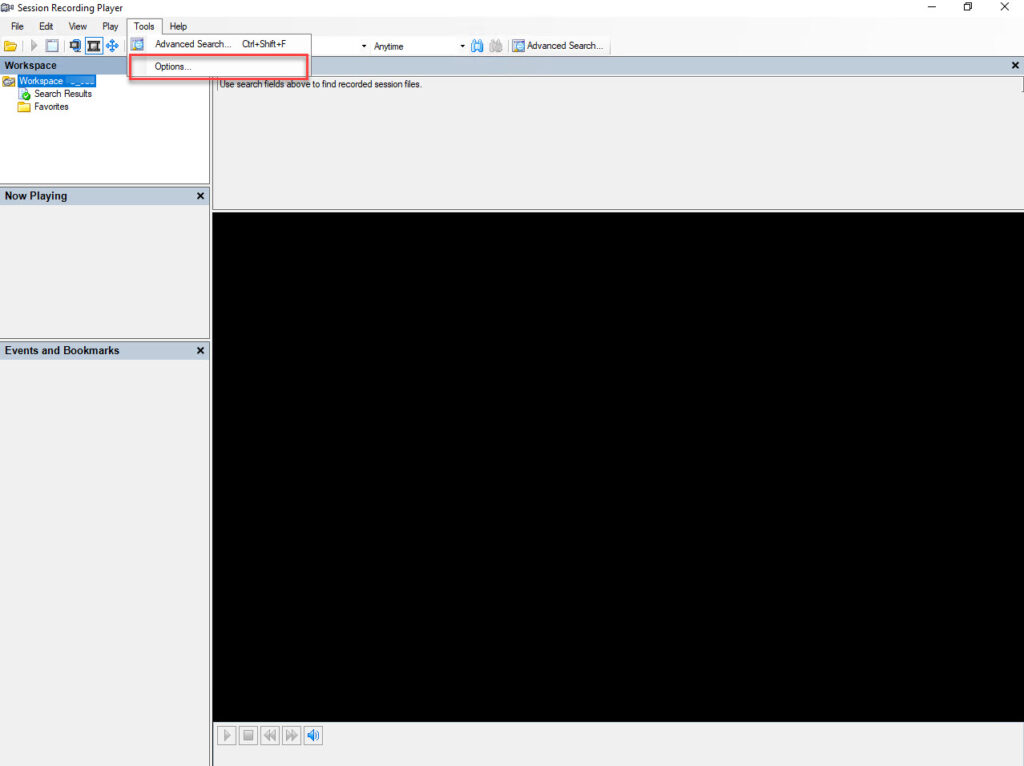This screenshot has height=766, width=1024.
Task: Click the Play button under the player
Action: click(x=227, y=736)
